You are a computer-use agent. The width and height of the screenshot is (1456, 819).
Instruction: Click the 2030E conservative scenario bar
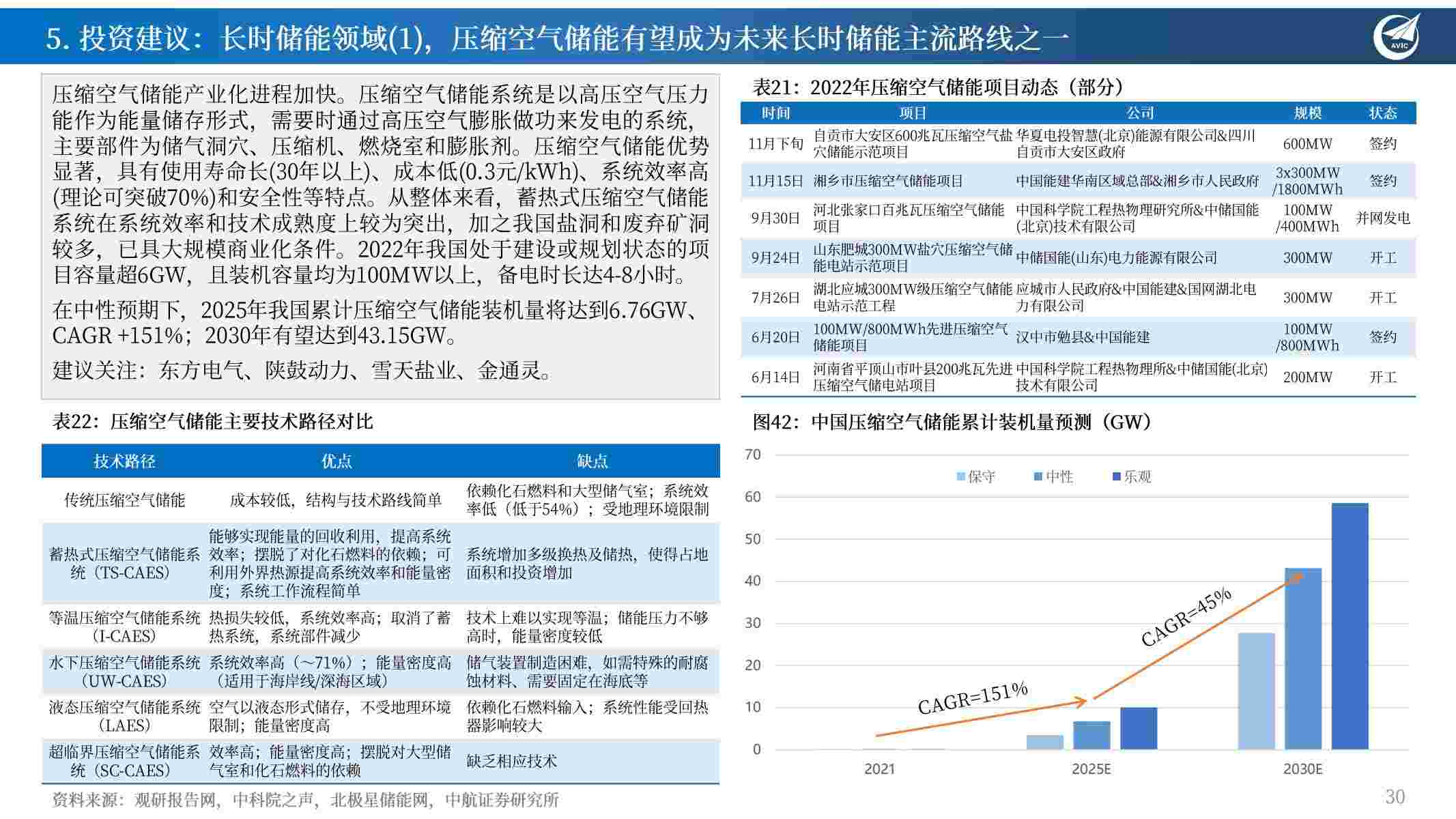tap(1256, 691)
